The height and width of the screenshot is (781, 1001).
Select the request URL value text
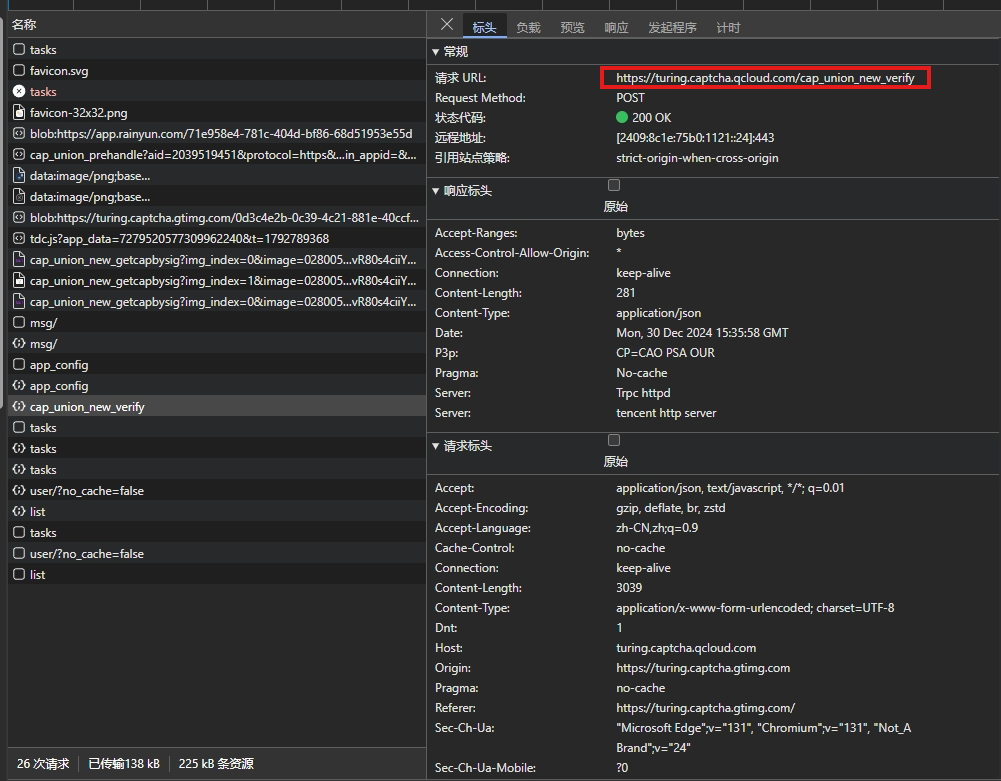point(765,78)
